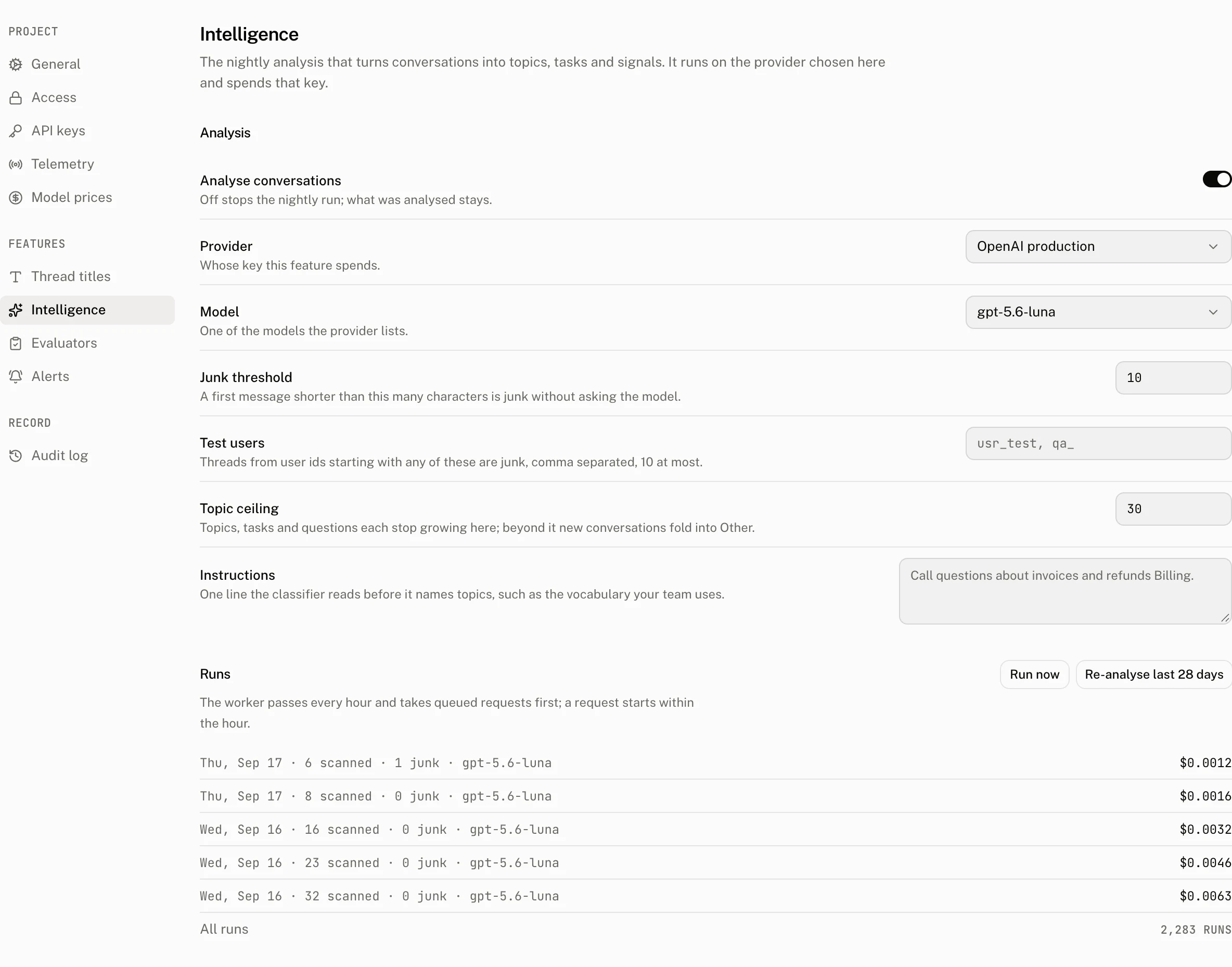Click the Evaluators clipboard icon
The width and height of the screenshot is (1232, 967).
pos(16,343)
